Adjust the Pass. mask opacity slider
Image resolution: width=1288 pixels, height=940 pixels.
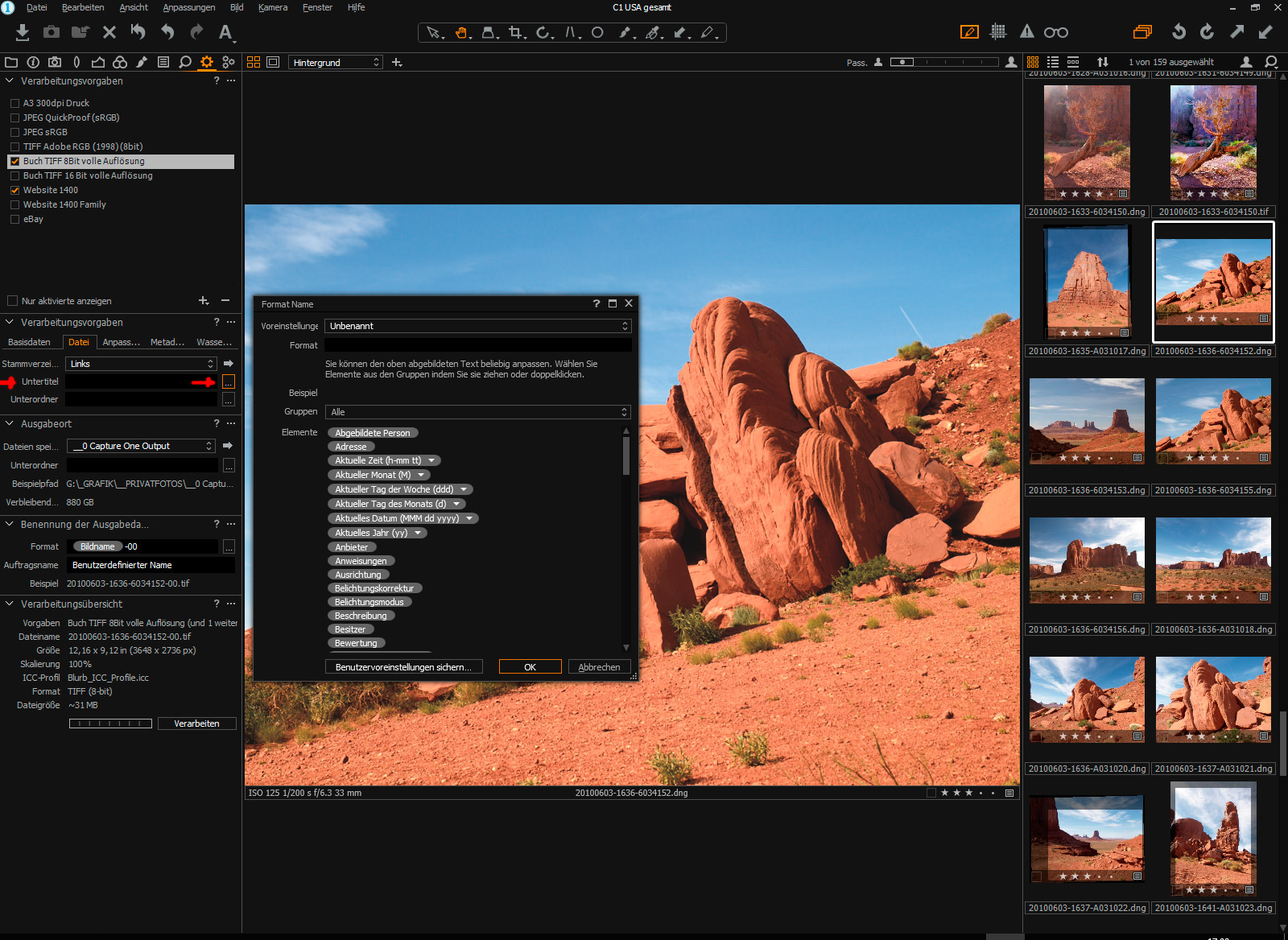tap(944, 62)
